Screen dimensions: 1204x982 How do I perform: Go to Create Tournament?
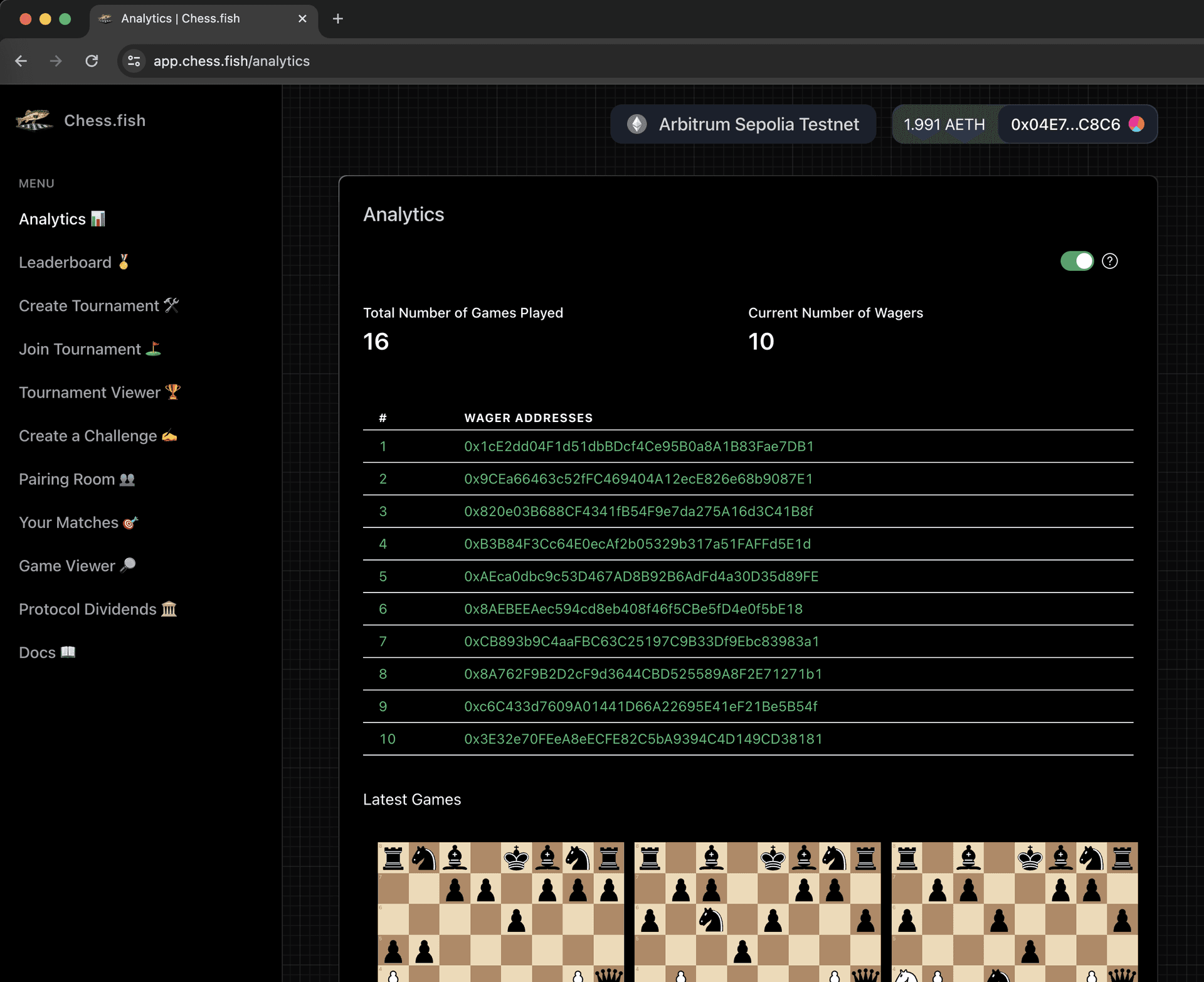(x=99, y=305)
